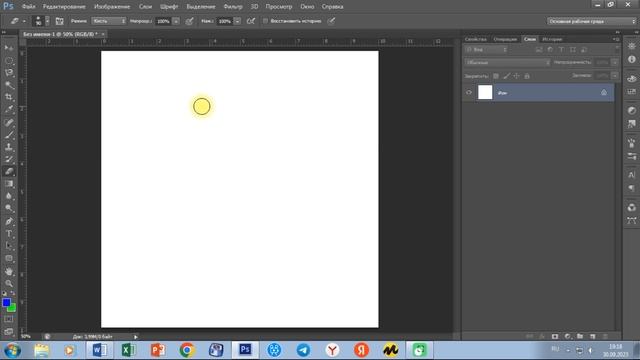
Task: Click the foreground blue color swatch
Action: point(6,302)
